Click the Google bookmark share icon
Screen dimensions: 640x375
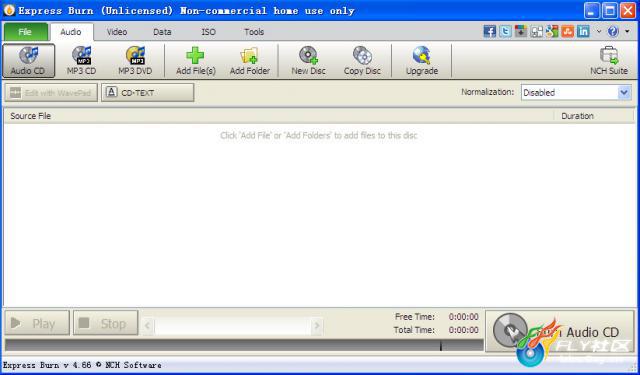pyautogui.click(x=521, y=31)
